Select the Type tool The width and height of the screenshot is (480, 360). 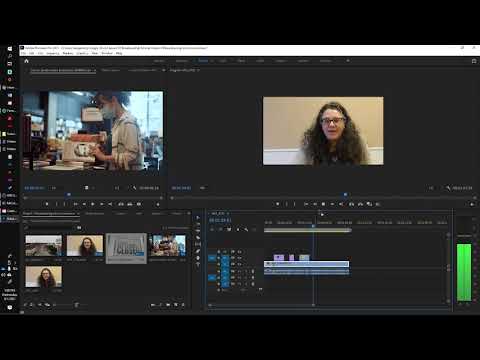[x=198, y=264]
